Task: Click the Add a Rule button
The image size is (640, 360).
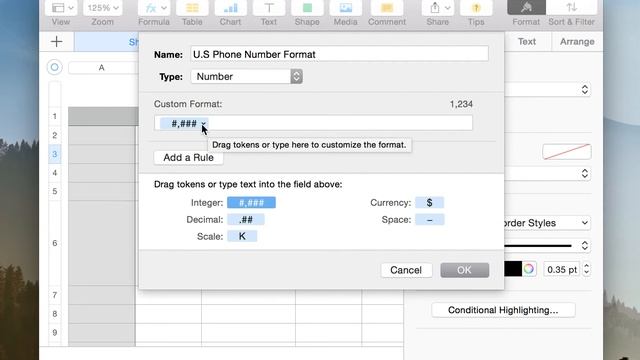Action: 189,158
